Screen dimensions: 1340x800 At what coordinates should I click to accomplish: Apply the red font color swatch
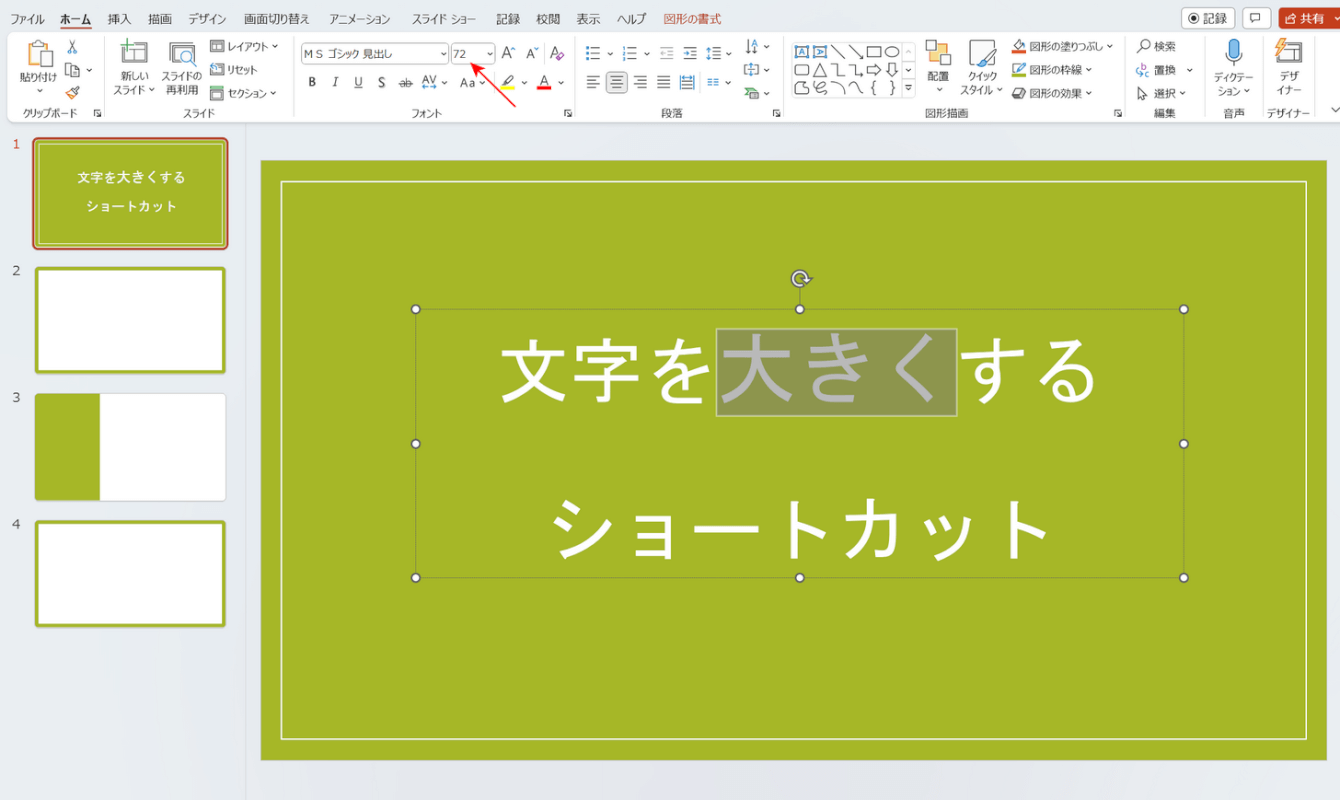click(x=544, y=82)
